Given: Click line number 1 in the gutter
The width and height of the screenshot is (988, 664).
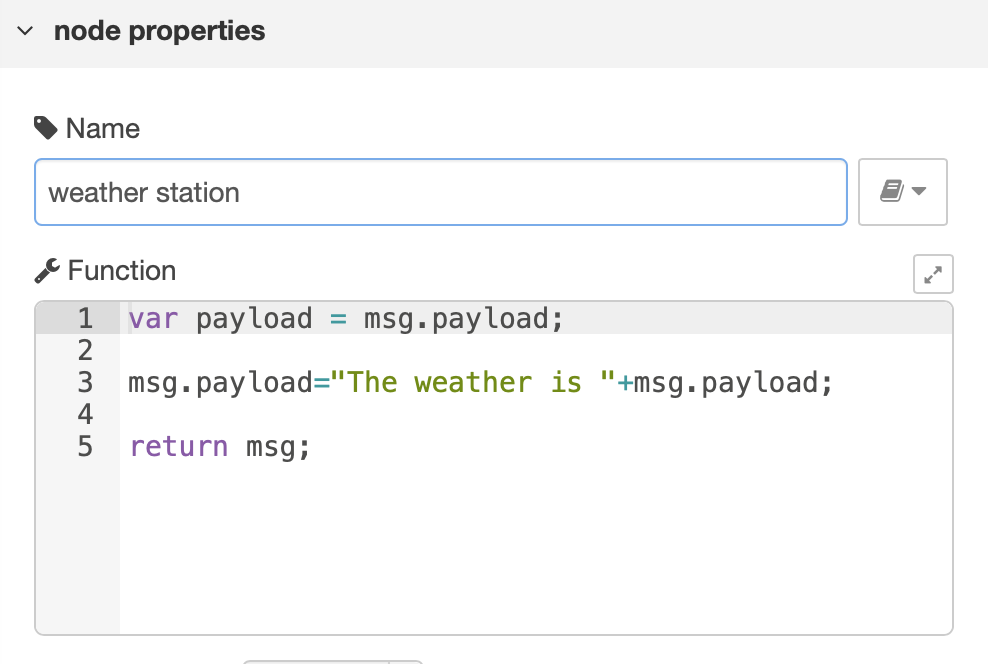Looking at the screenshot, I should (x=85, y=319).
